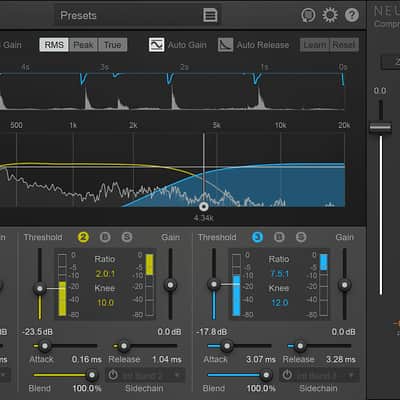Bypass band 2 with its B icon

point(105,237)
